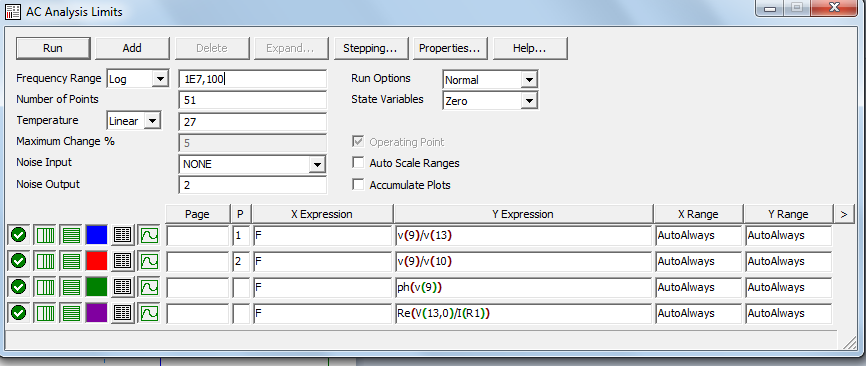Image resolution: width=866 pixels, height=366 pixels.
Task: Click the plot type waveform icon in the first row
Action: tap(149, 236)
